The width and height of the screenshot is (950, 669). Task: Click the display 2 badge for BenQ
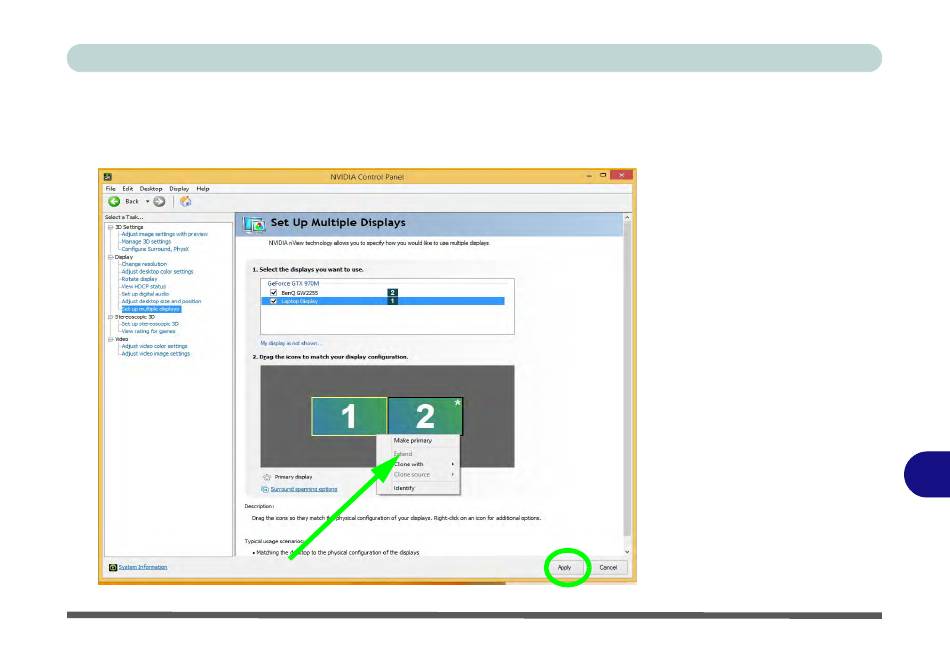coord(393,293)
